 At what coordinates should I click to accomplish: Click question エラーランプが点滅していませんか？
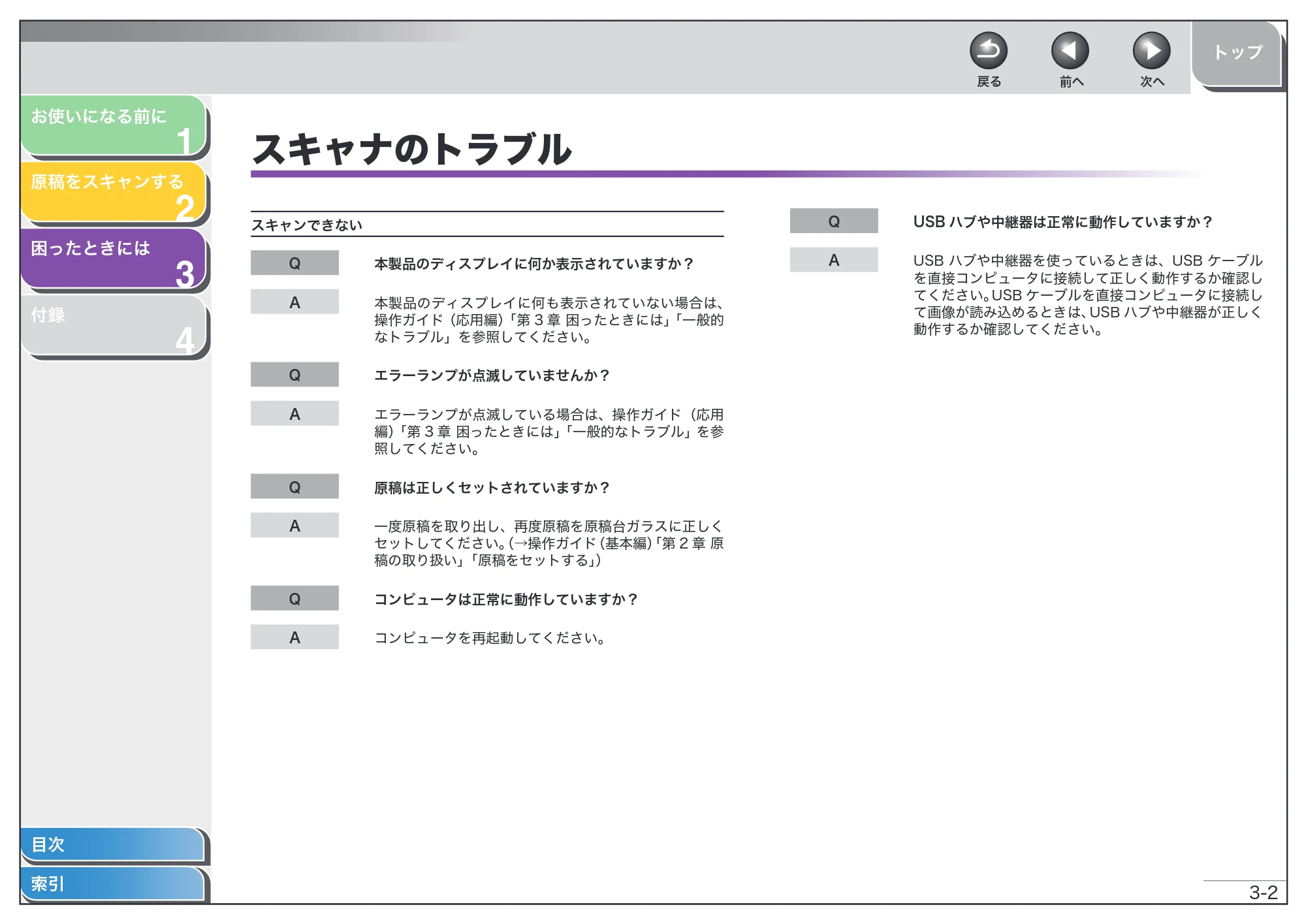[x=492, y=375]
